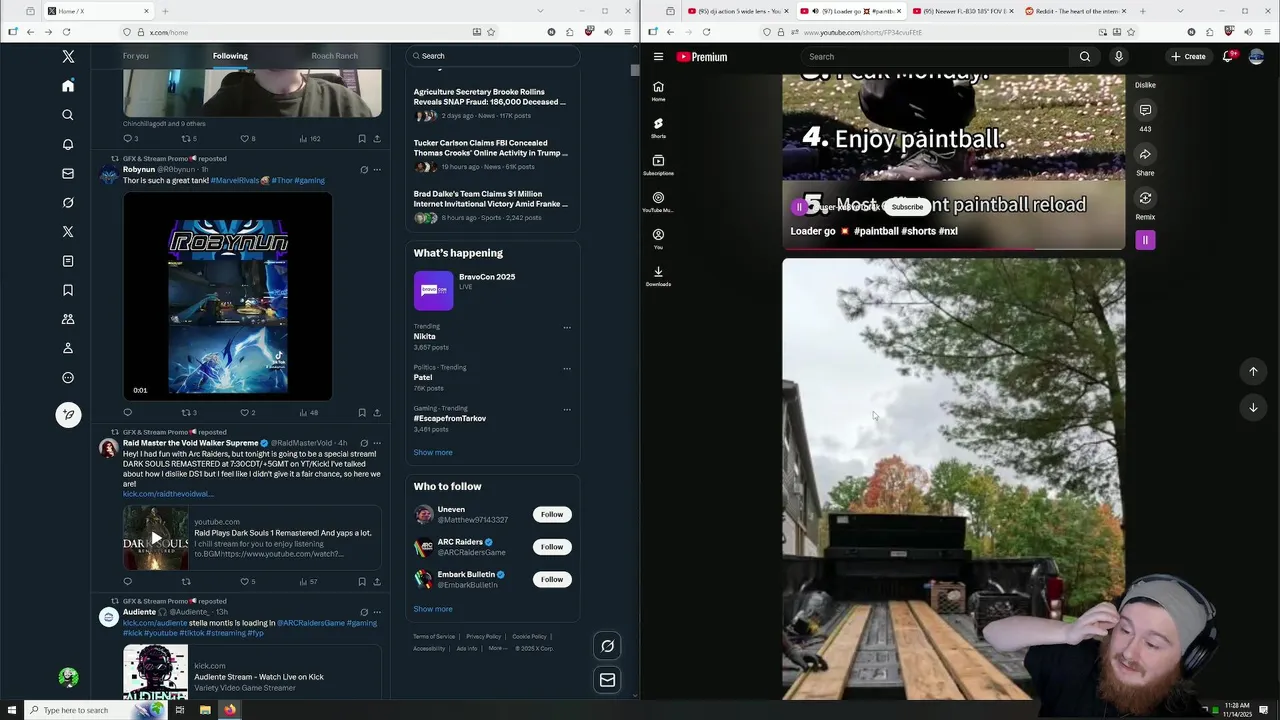1280x720 pixels.
Task: Search with voice on YouTube
Action: click(1118, 57)
